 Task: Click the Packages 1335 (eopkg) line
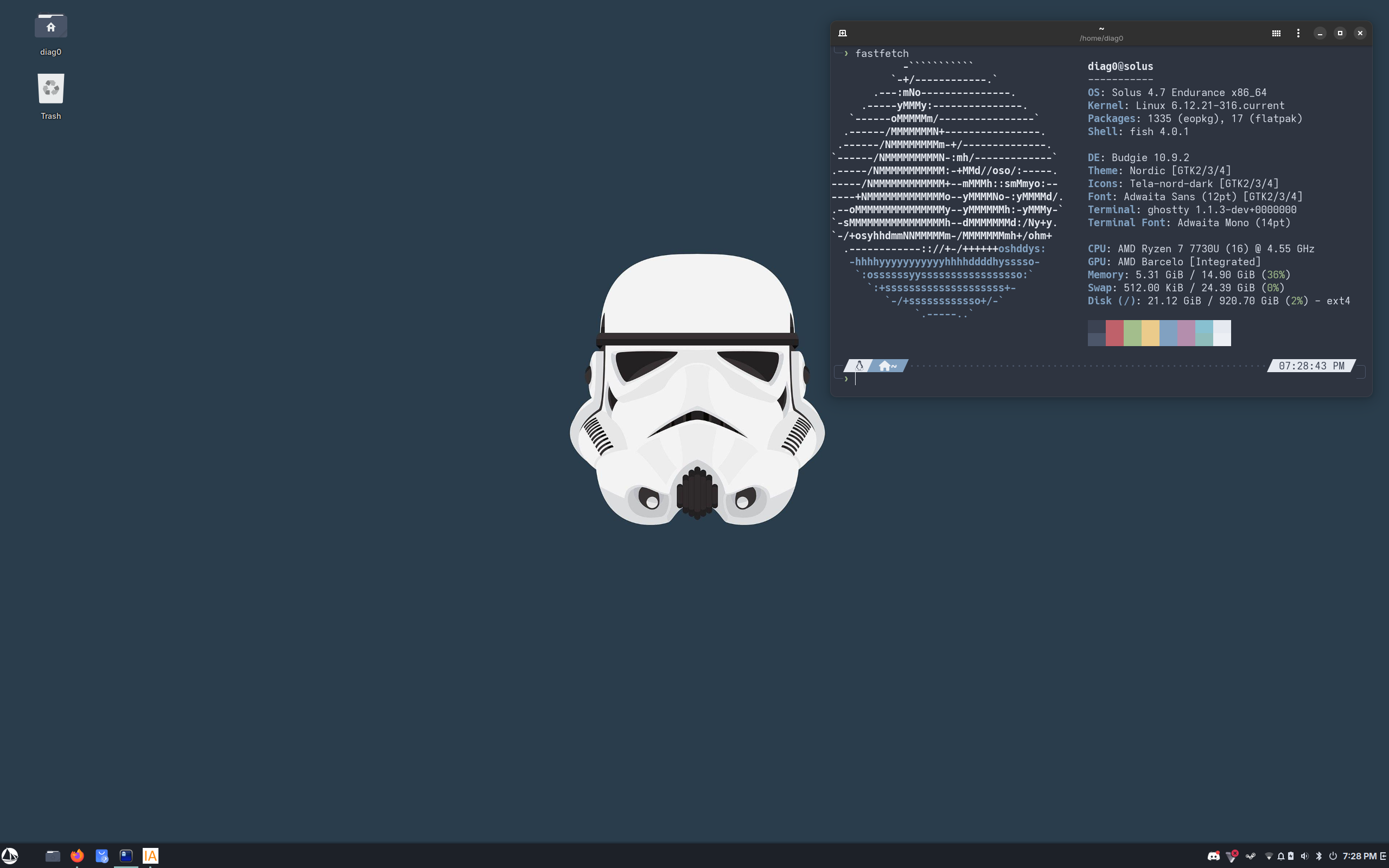(x=1195, y=119)
